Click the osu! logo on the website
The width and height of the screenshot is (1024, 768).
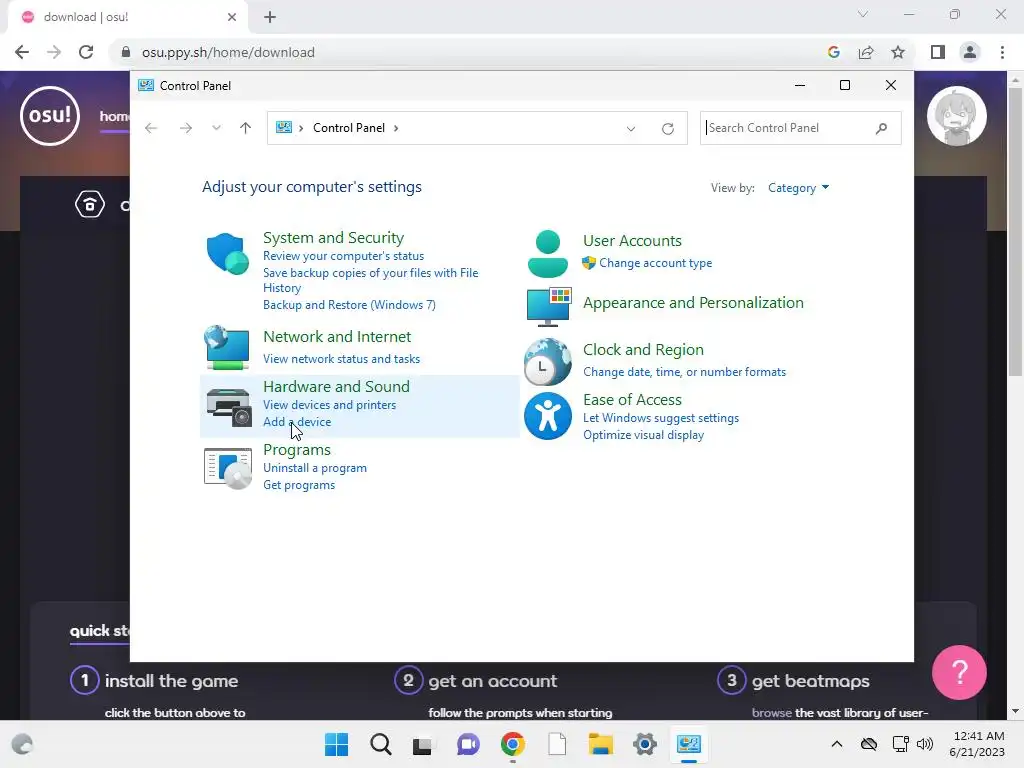[x=50, y=116]
